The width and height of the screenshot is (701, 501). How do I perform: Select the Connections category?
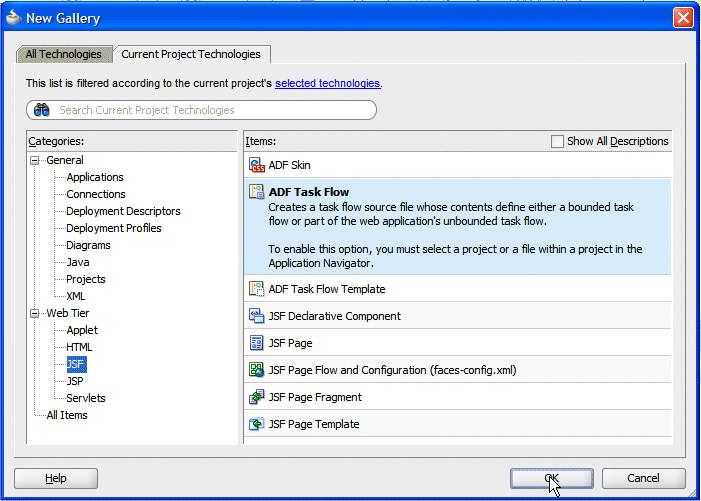[x=96, y=194]
